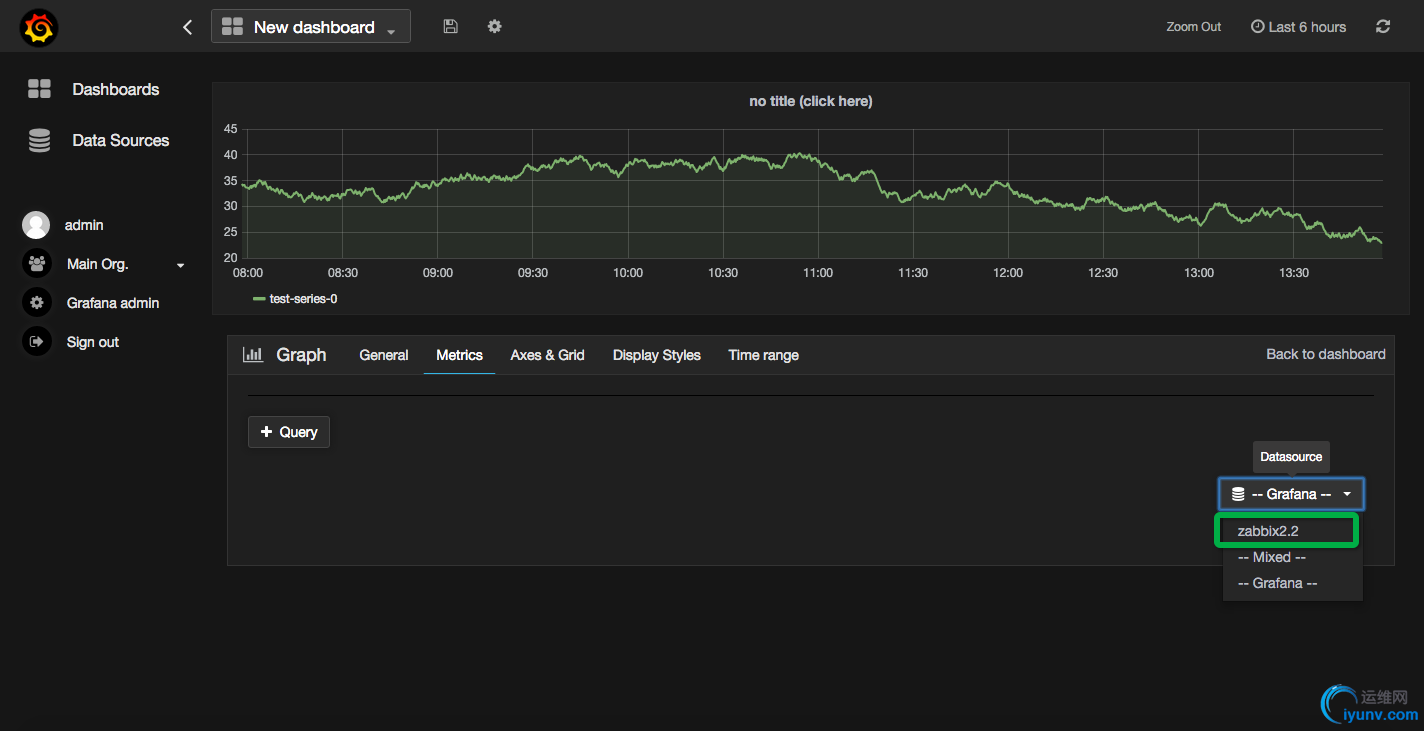Click the Grafana admin gear icon

[x=36, y=303]
